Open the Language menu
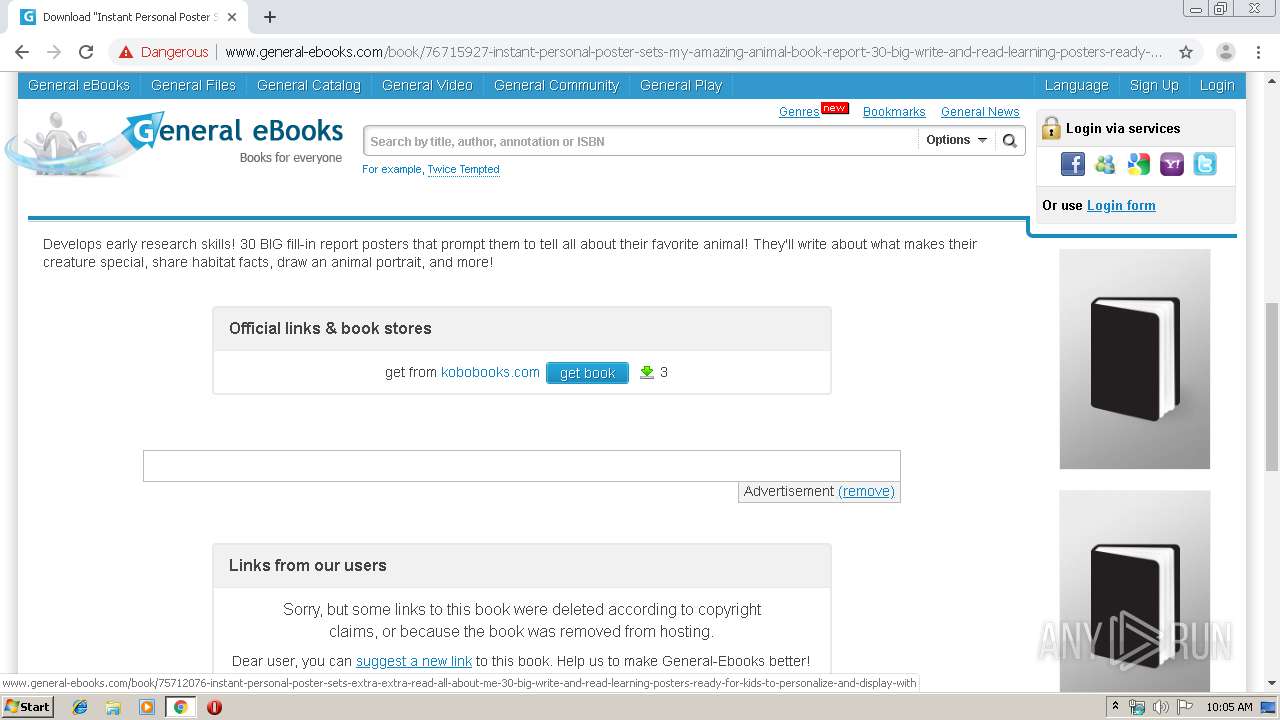The image size is (1280, 720). 1076,85
